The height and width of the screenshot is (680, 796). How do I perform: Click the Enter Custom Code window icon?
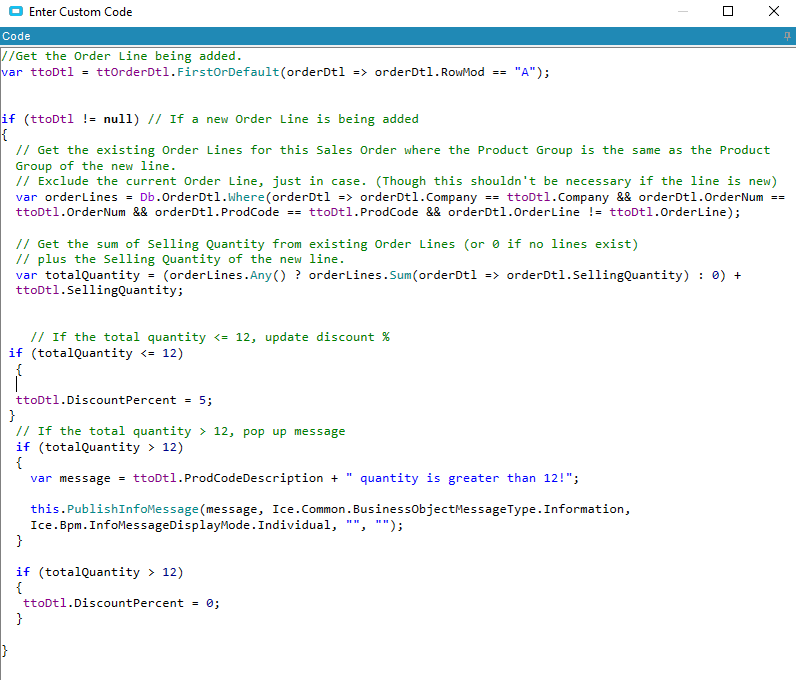pos(16,11)
